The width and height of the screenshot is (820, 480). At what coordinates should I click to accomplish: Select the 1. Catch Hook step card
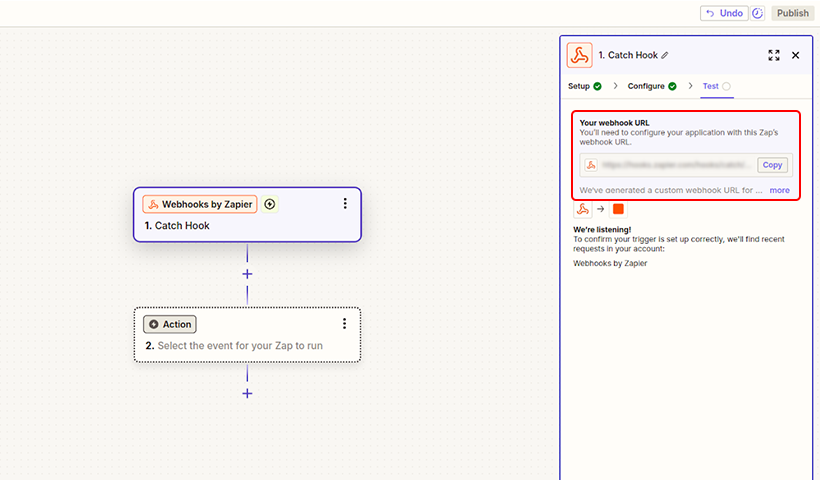tap(247, 215)
